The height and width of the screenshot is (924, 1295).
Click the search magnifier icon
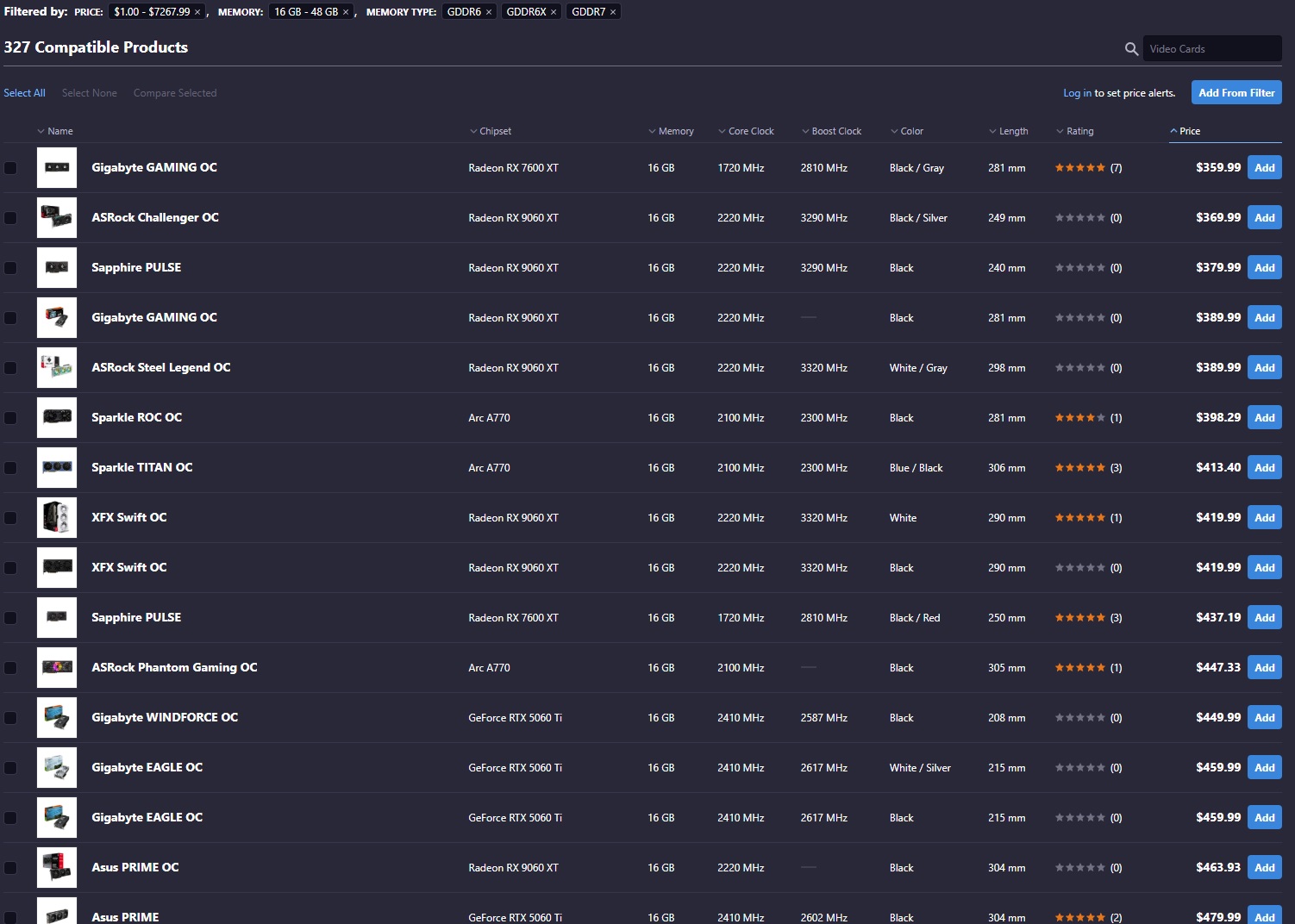pos(1131,49)
